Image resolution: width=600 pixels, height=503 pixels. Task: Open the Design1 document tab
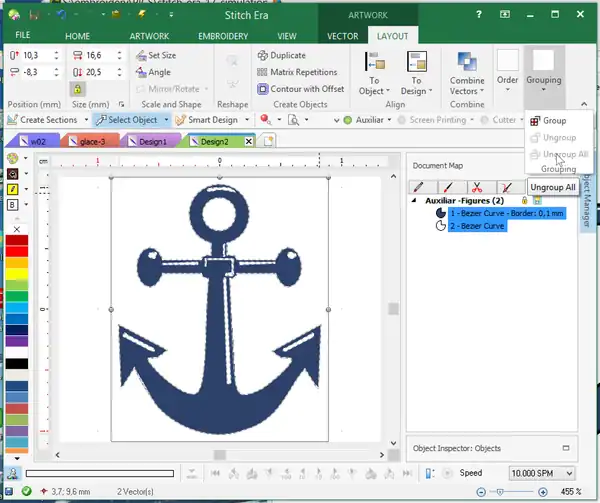click(150, 142)
